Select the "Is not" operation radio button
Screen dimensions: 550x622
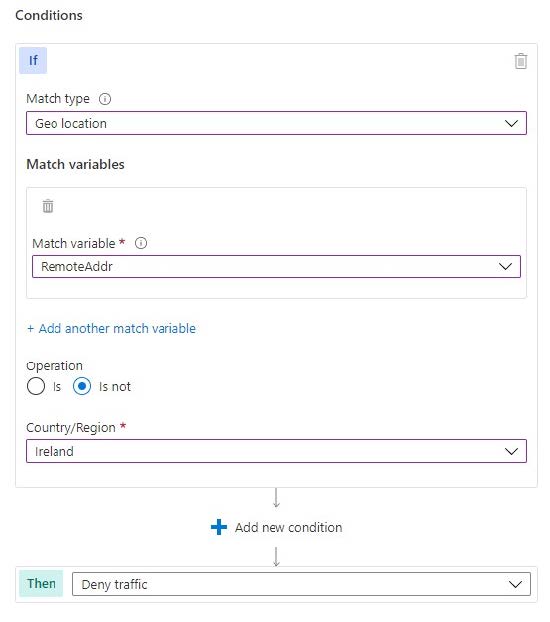tap(82, 386)
